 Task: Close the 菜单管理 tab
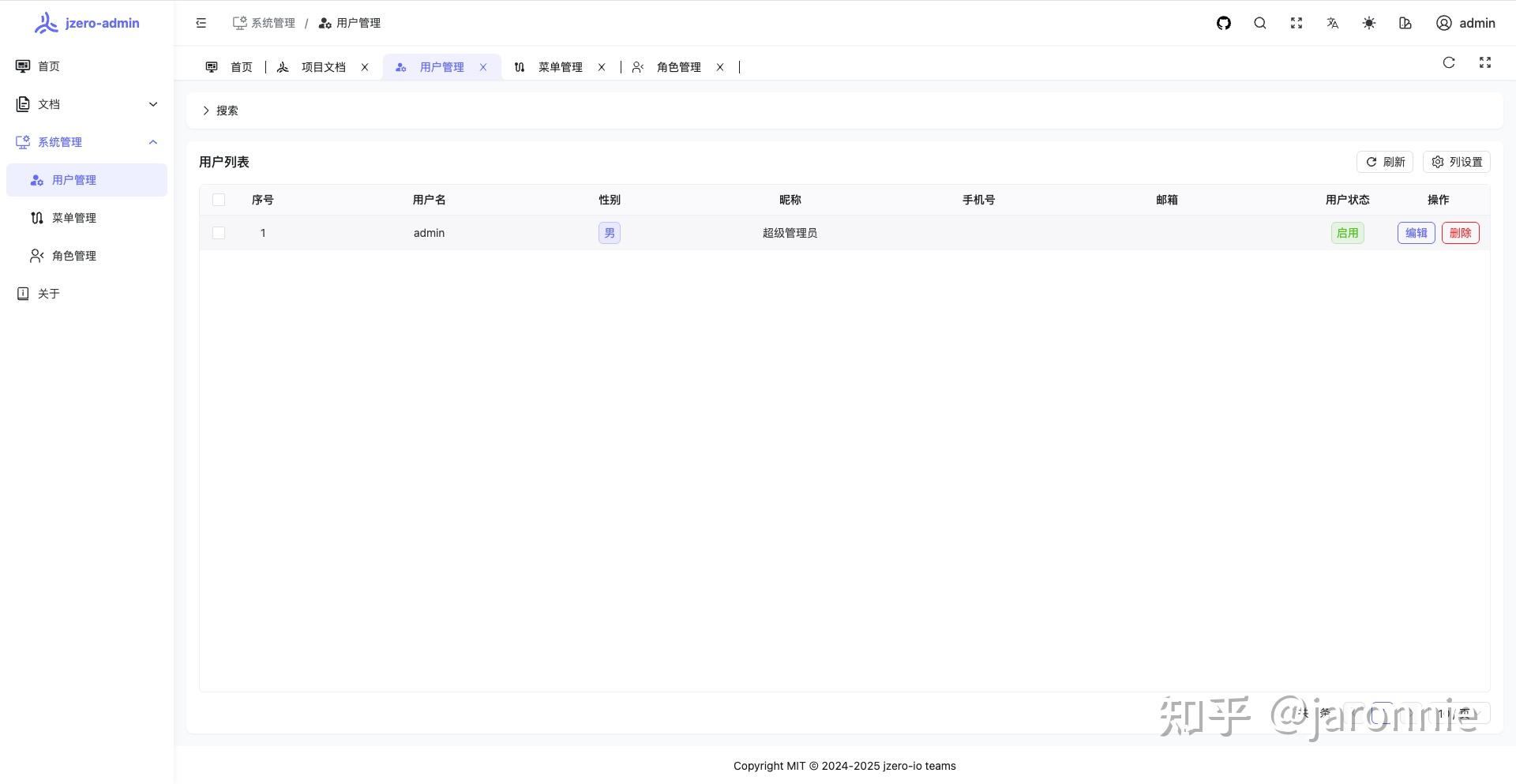(602, 67)
